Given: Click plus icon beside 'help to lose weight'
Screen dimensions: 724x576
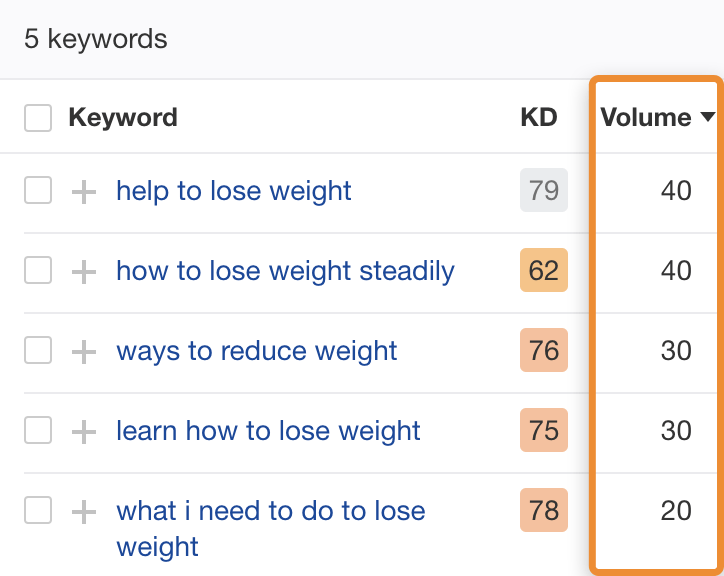Looking at the screenshot, I should coord(84,191).
